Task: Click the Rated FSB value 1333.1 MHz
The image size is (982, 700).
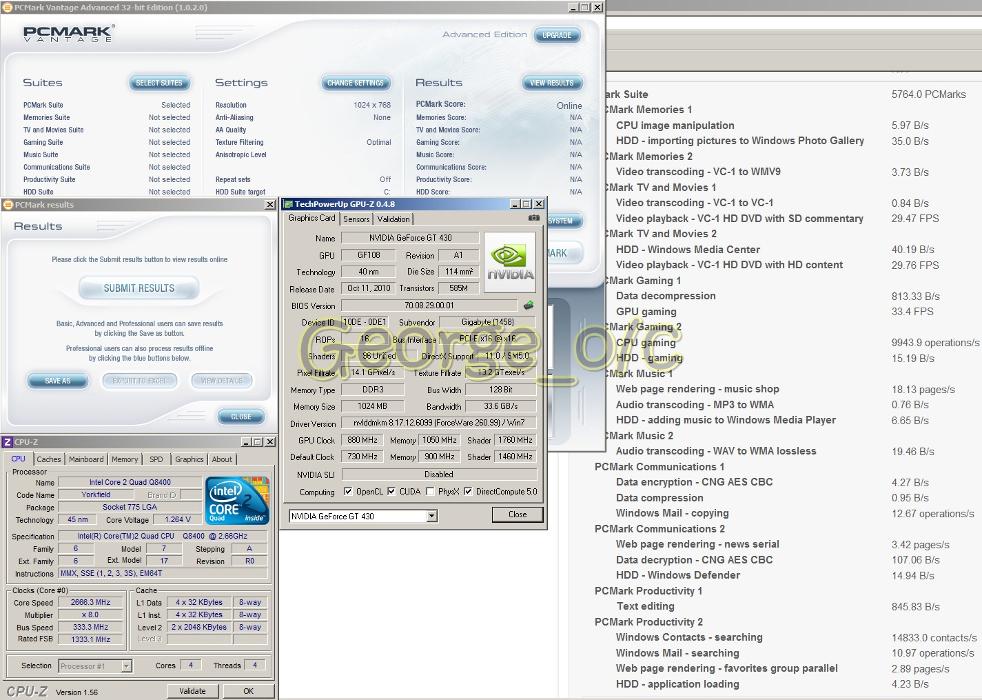Action: pos(91,639)
